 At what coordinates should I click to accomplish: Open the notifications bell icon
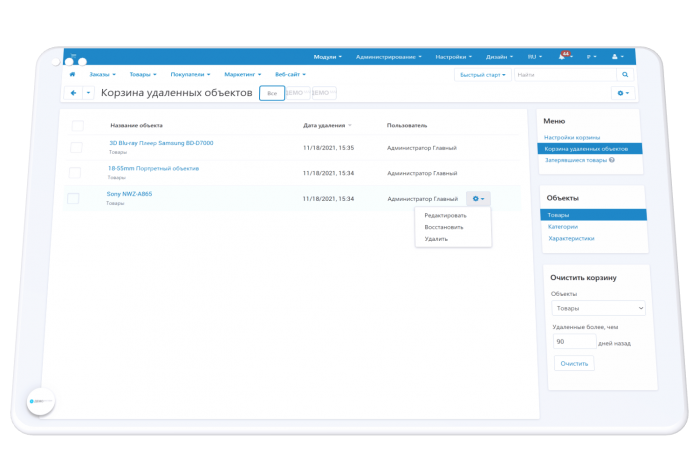point(562,57)
